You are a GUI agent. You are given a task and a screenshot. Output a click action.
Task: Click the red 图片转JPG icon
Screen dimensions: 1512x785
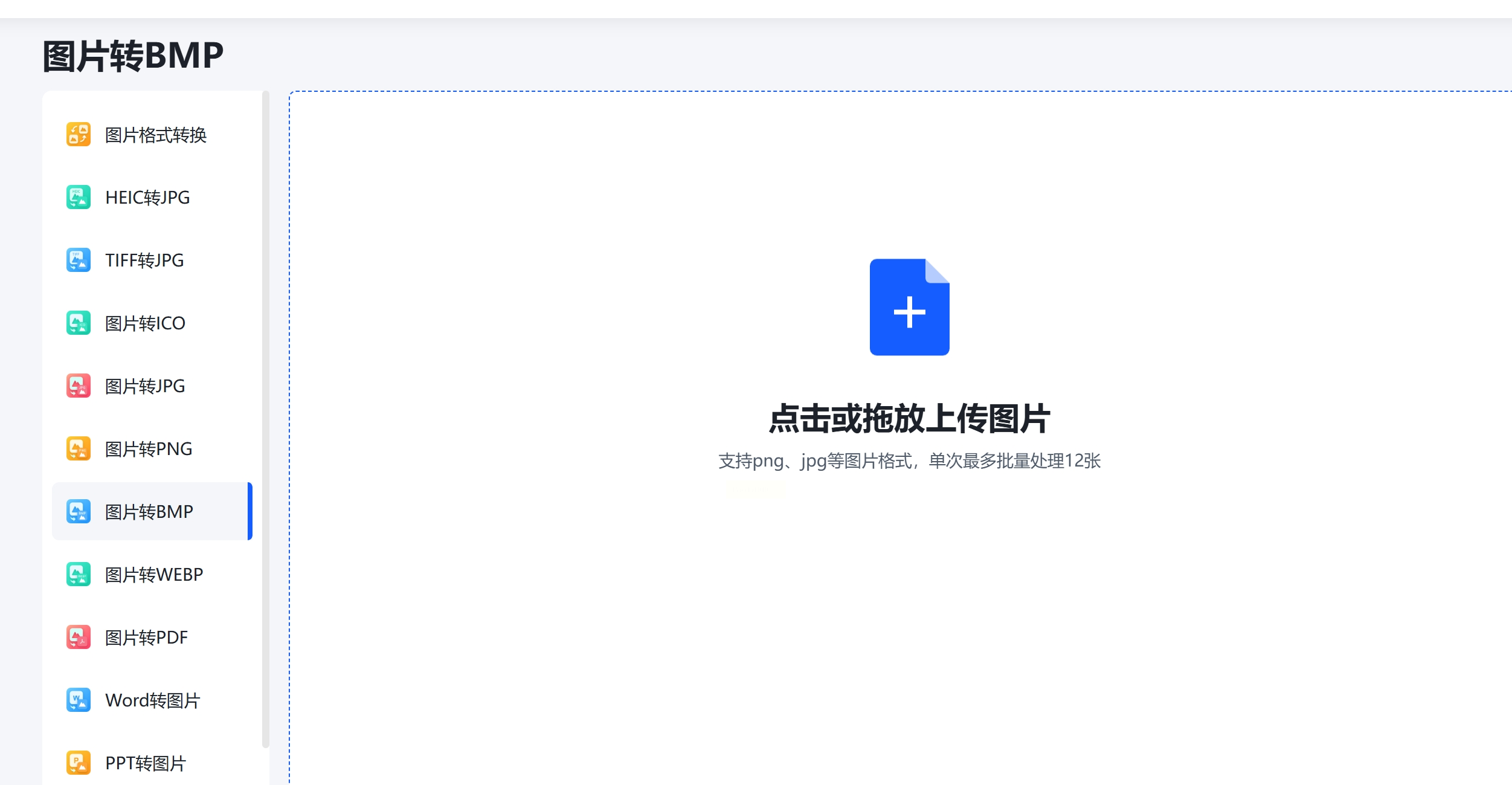[78, 386]
